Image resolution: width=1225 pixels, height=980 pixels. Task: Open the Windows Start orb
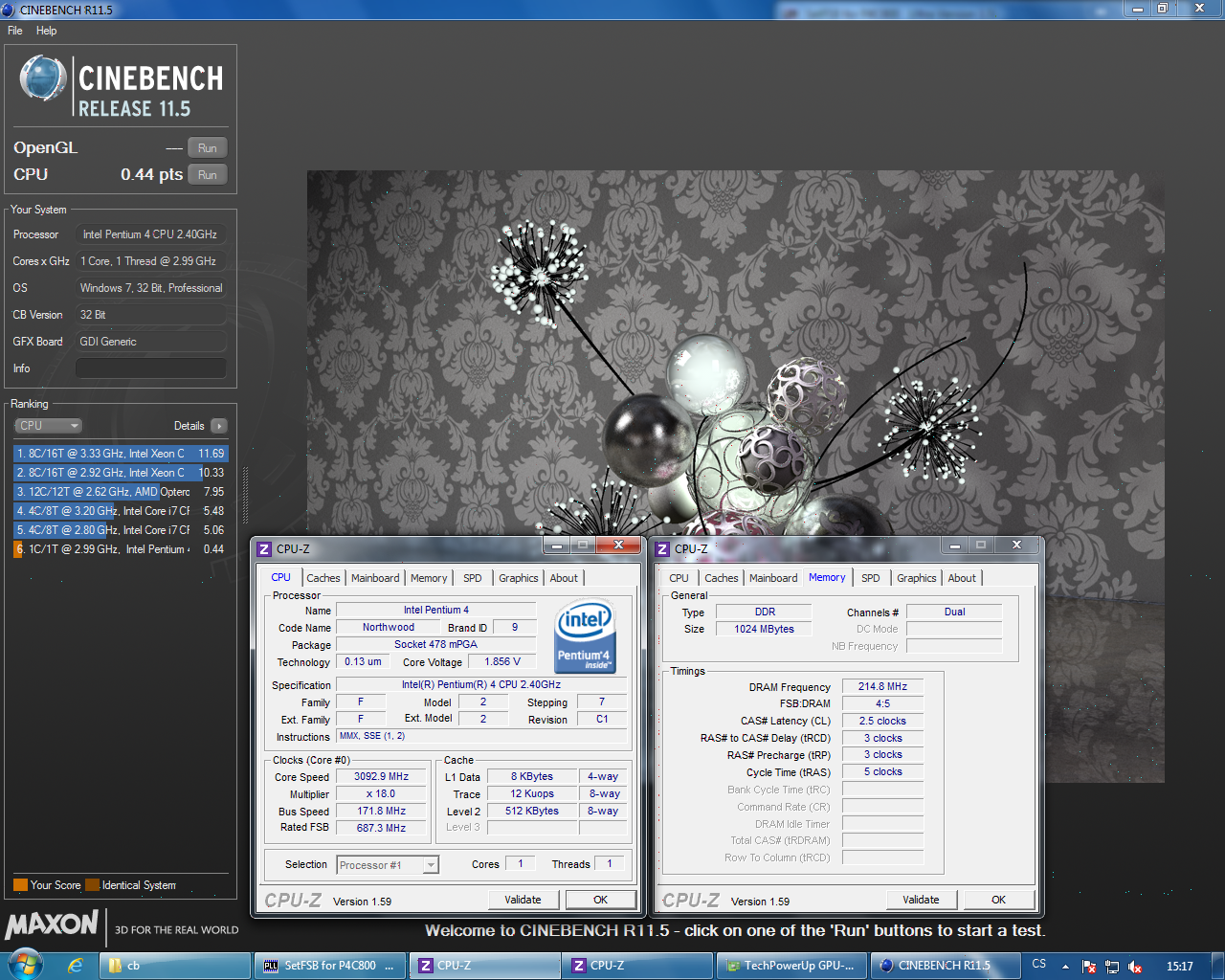pyautogui.click(x=26, y=965)
